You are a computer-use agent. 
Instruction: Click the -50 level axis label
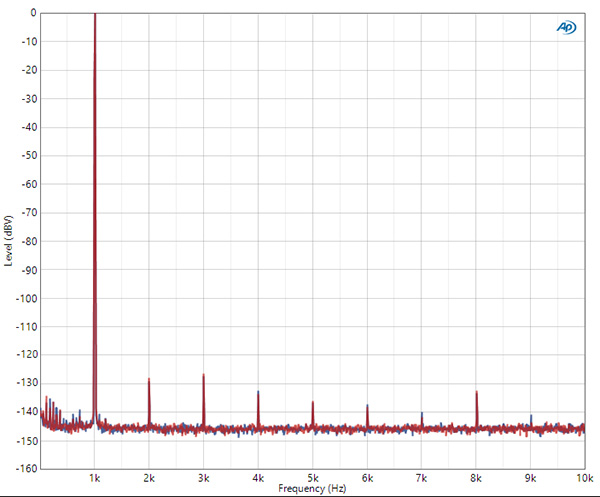click(x=29, y=155)
